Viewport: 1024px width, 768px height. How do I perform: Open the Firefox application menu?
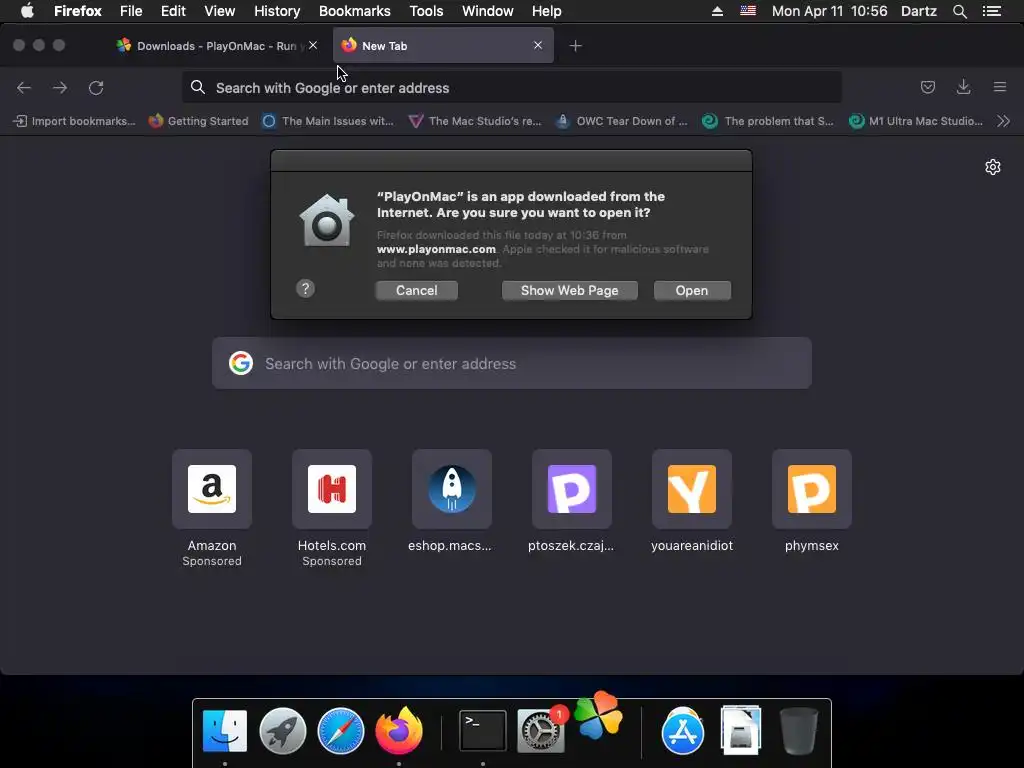[x=78, y=11]
